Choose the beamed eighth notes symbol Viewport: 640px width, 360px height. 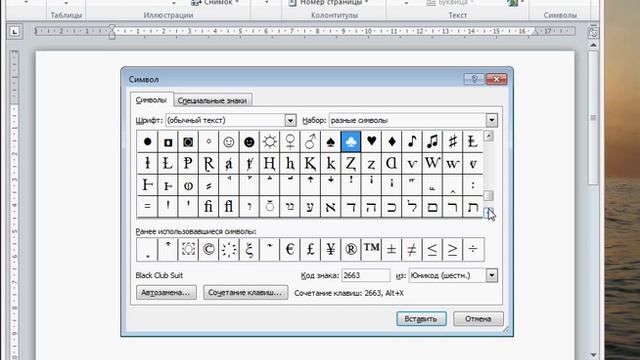pyautogui.click(x=433, y=142)
